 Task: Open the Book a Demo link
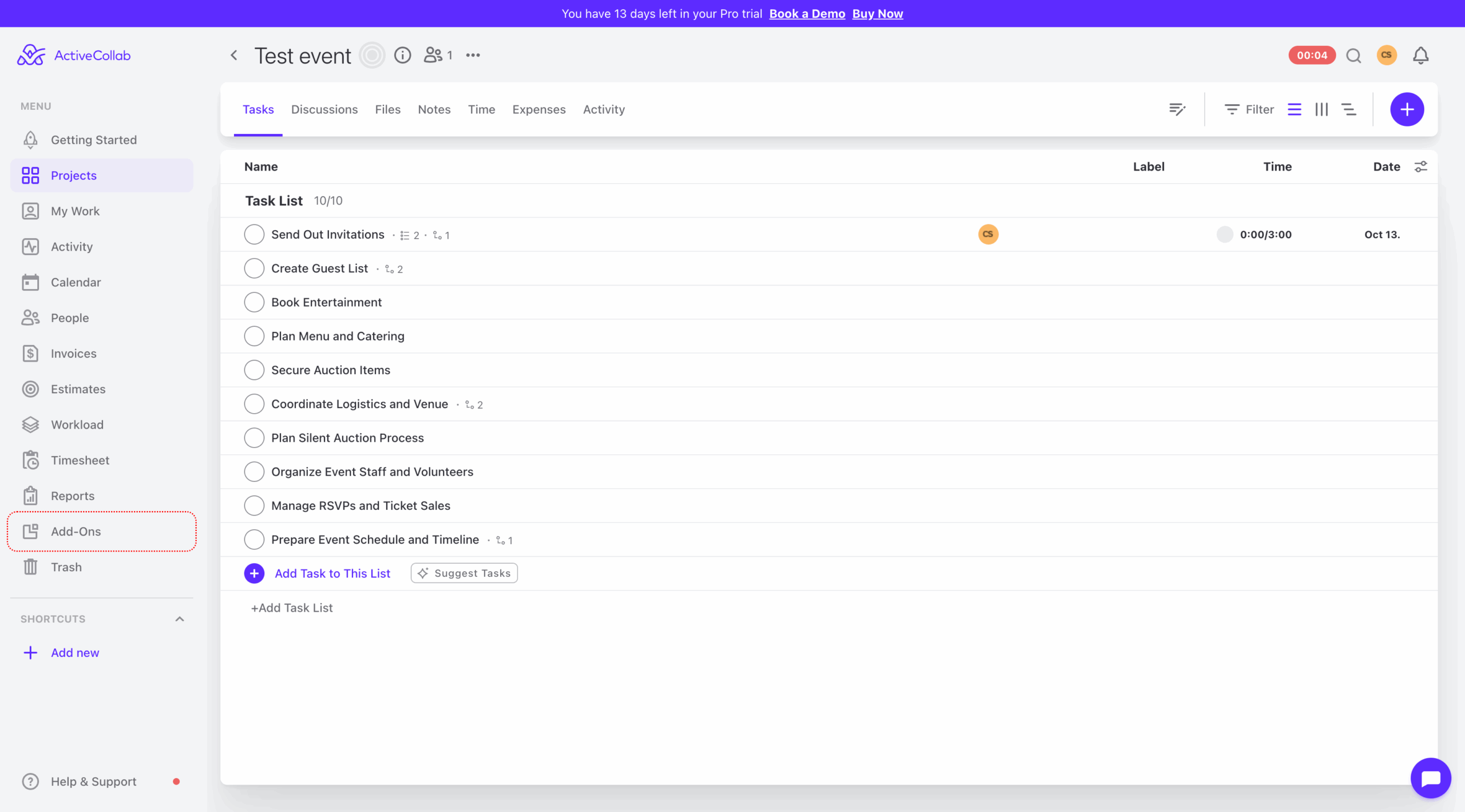807,13
